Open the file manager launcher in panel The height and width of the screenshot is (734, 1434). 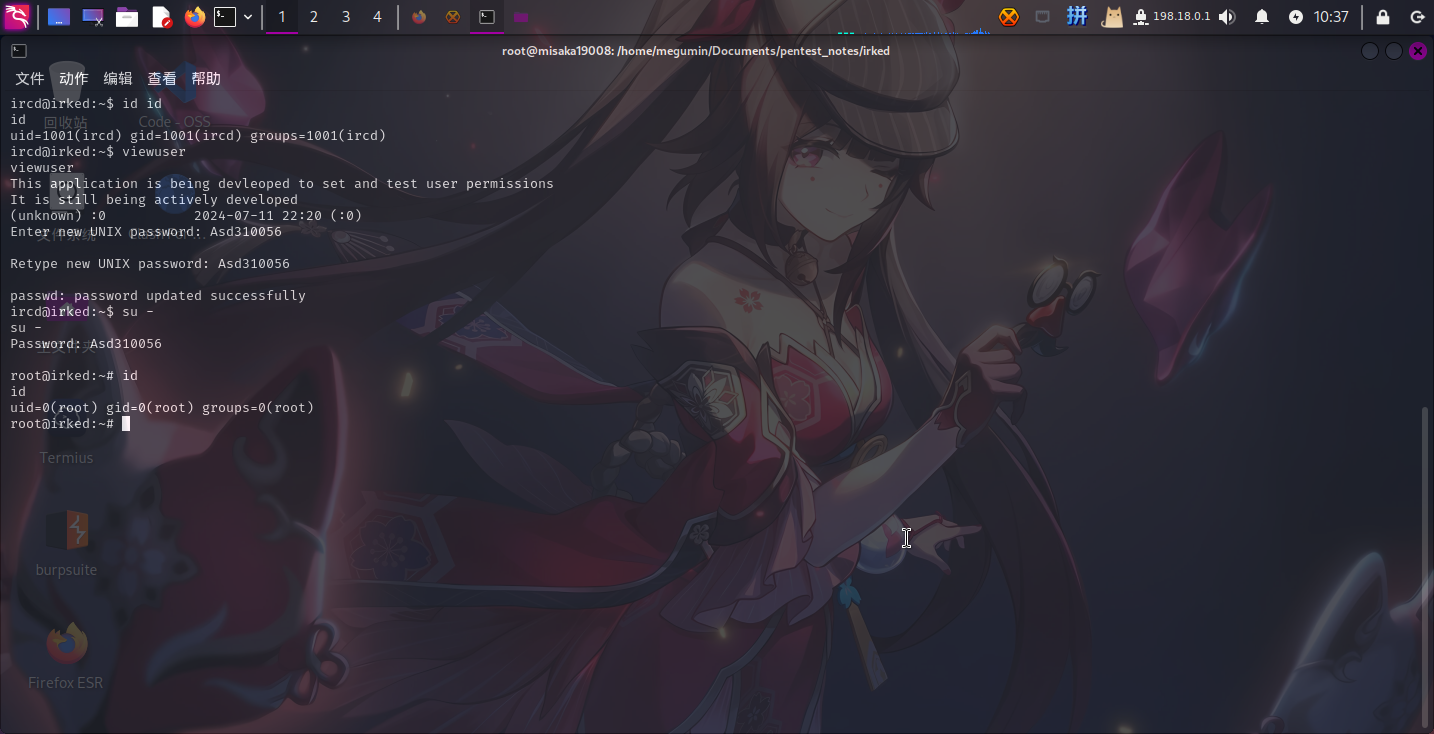coord(127,17)
